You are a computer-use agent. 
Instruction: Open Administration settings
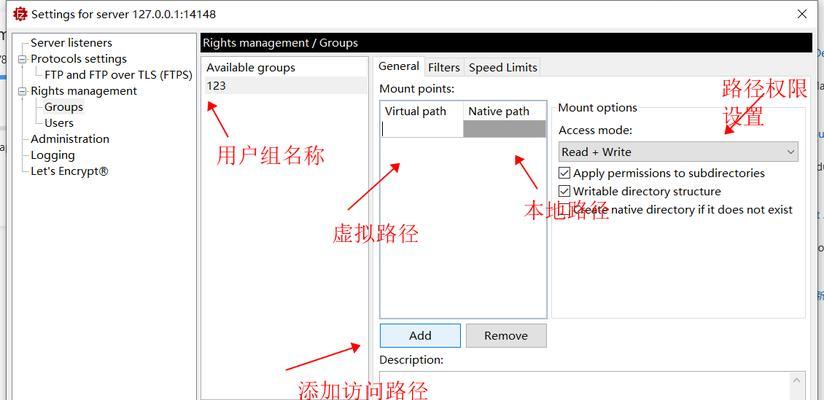pyautogui.click(x=70, y=139)
